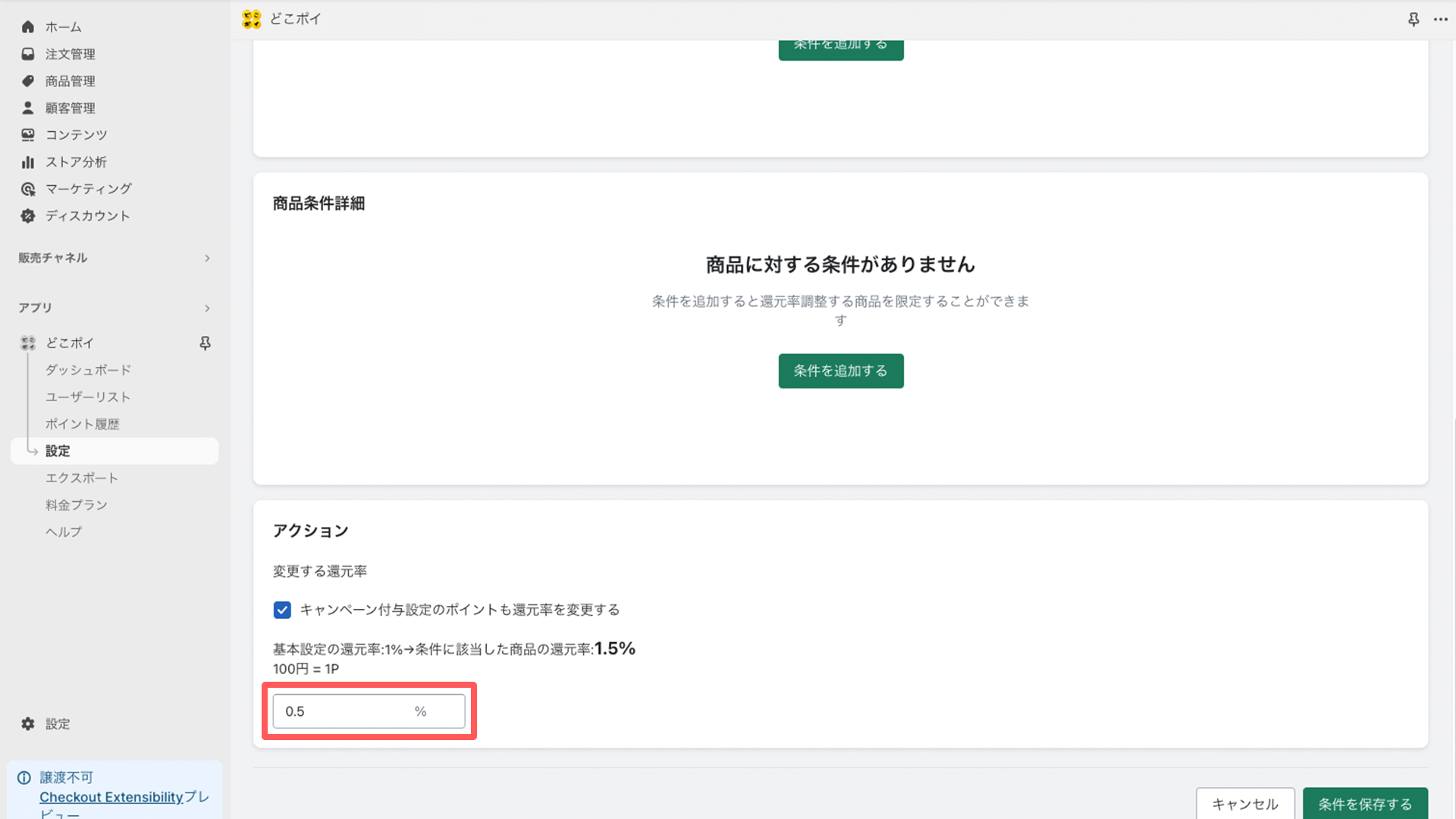Screen dimensions: 1456x819
Task: Open the Checkout Extensibility link
Action: tap(111, 797)
